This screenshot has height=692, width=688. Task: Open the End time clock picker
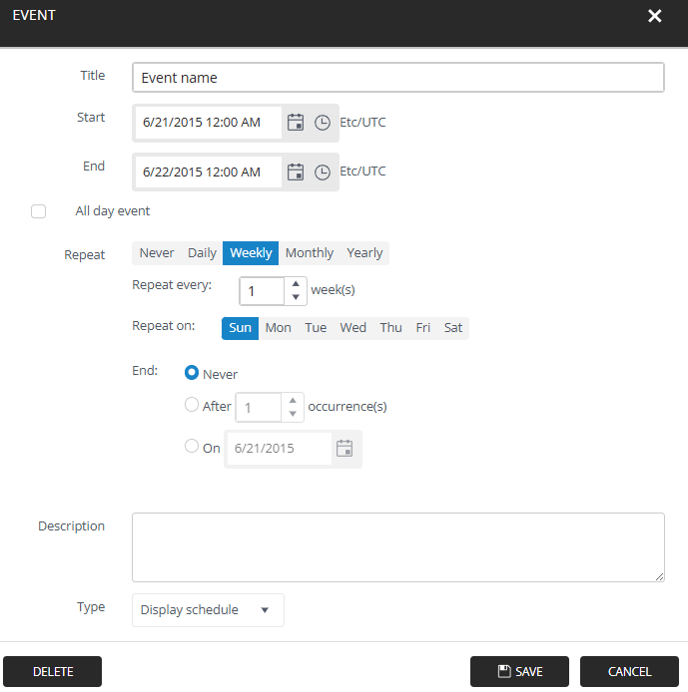pyautogui.click(x=322, y=172)
